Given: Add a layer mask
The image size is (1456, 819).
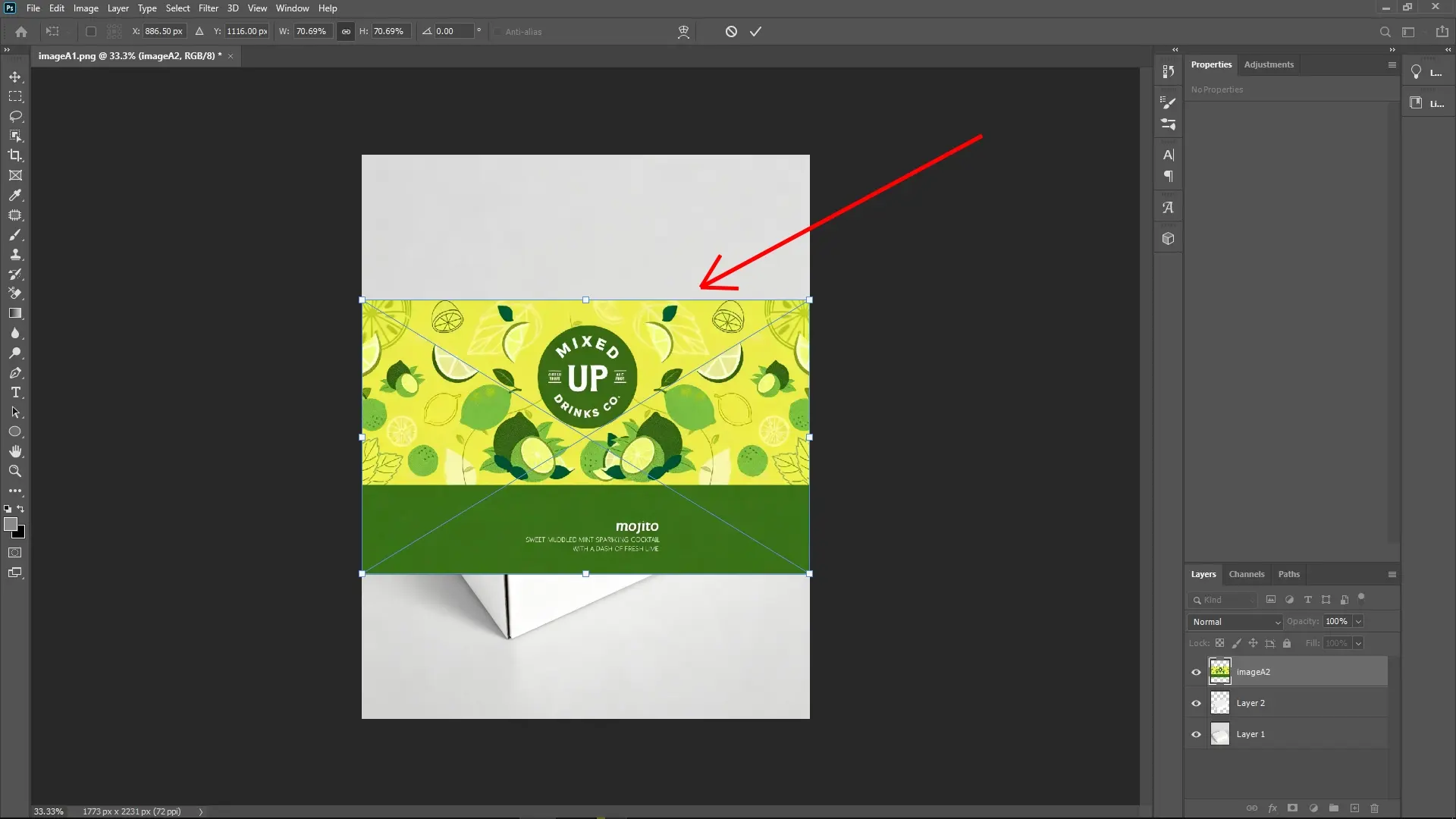Looking at the screenshot, I should tap(1291, 808).
